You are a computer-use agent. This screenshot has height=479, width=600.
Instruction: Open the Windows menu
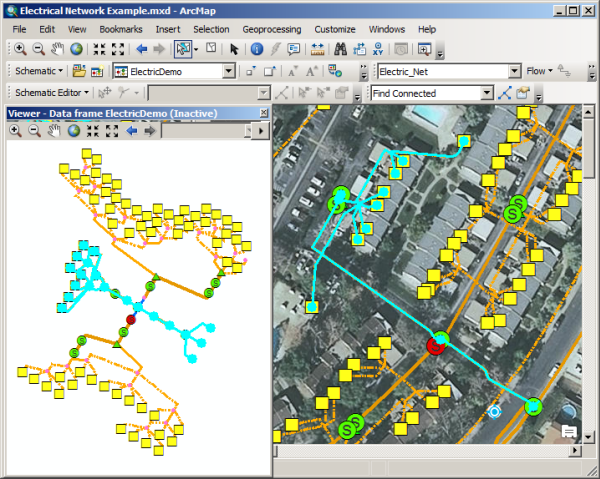tap(387, 29)
